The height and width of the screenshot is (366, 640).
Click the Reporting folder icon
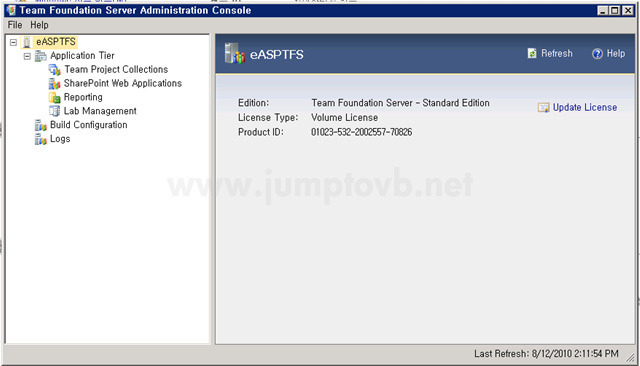[54, 98]
